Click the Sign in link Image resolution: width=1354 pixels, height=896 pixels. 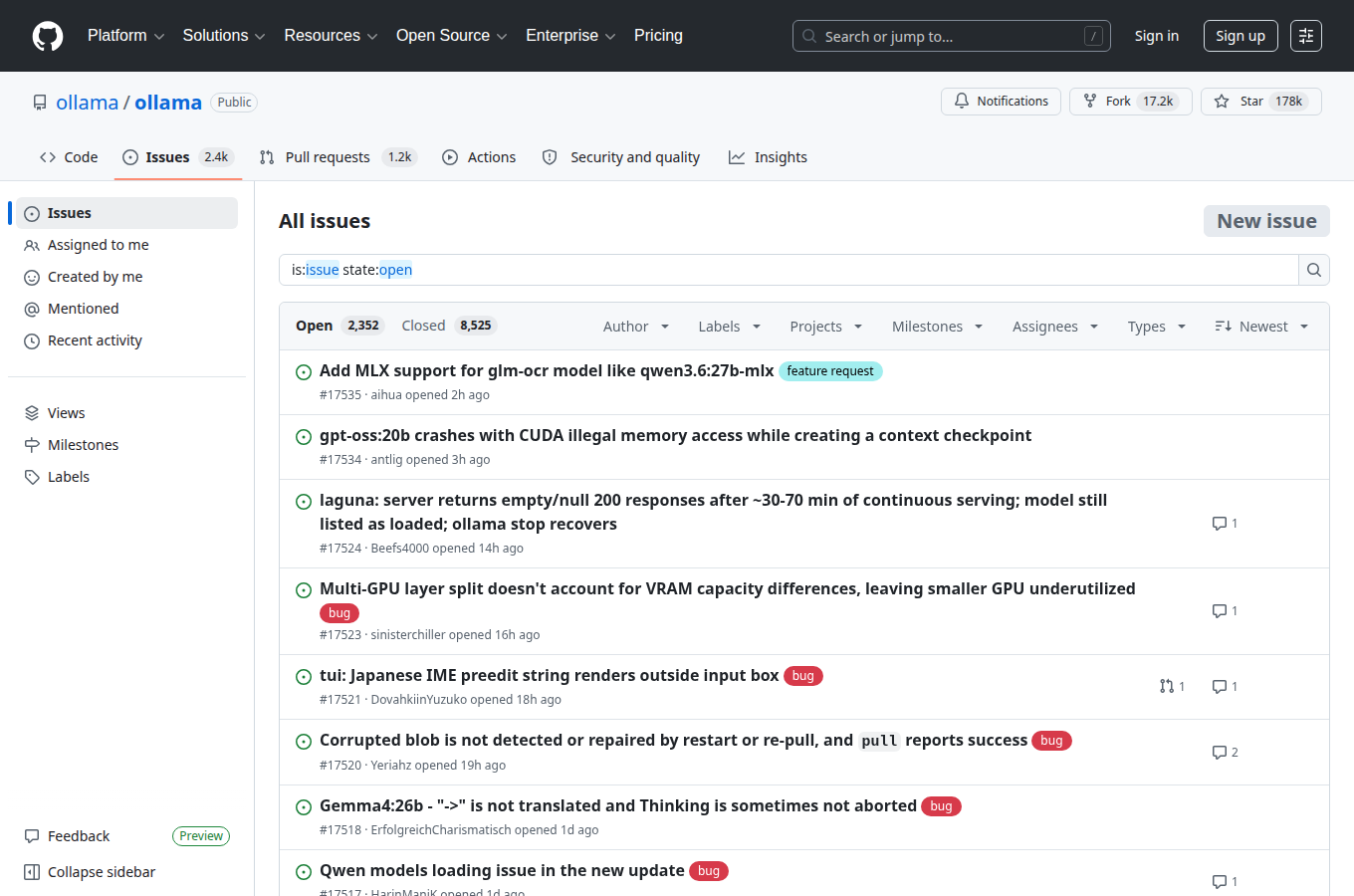coord(1157,36)
